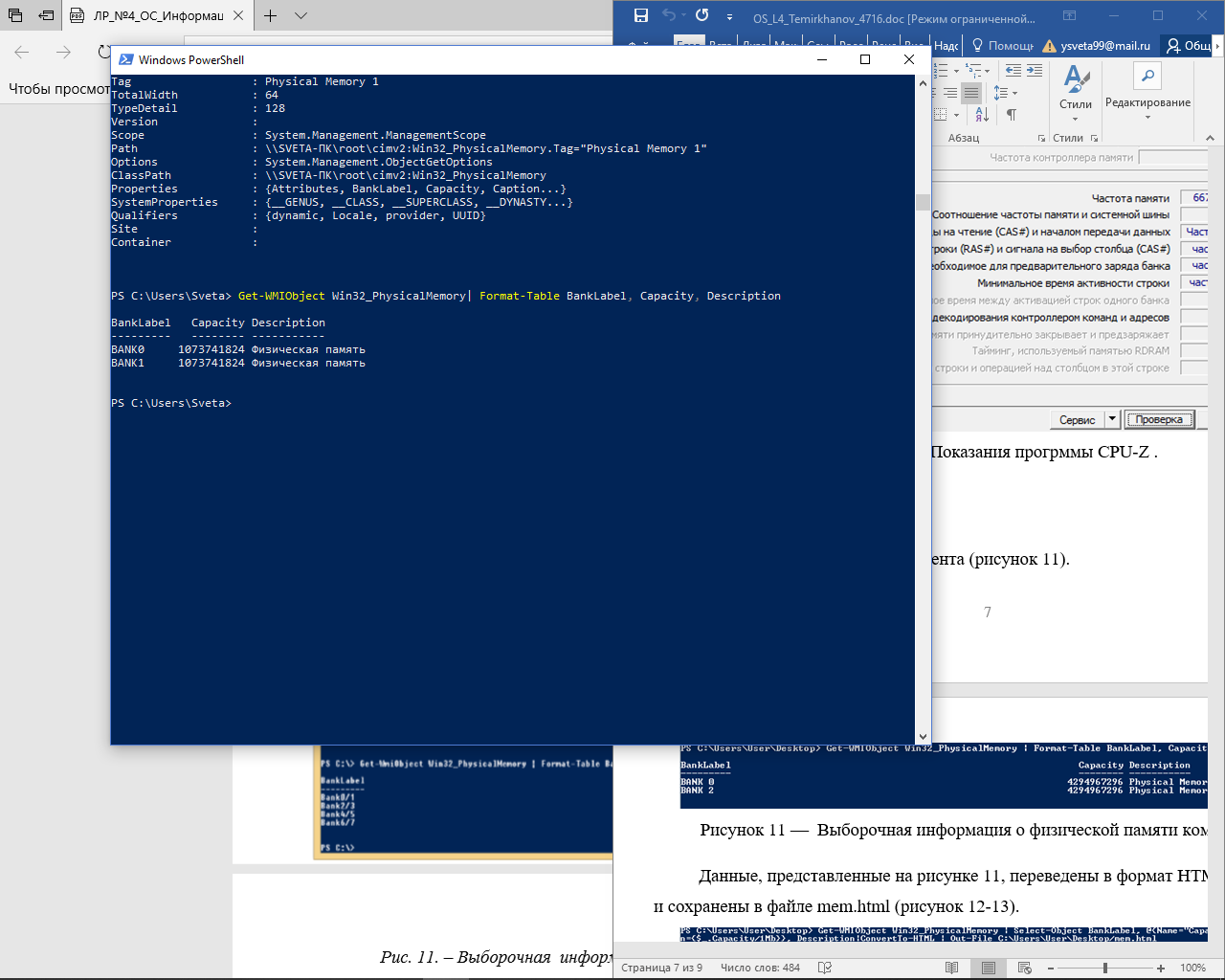Switch to Print Layout view
The image size is (1225, 980).
tap(989, 968)
